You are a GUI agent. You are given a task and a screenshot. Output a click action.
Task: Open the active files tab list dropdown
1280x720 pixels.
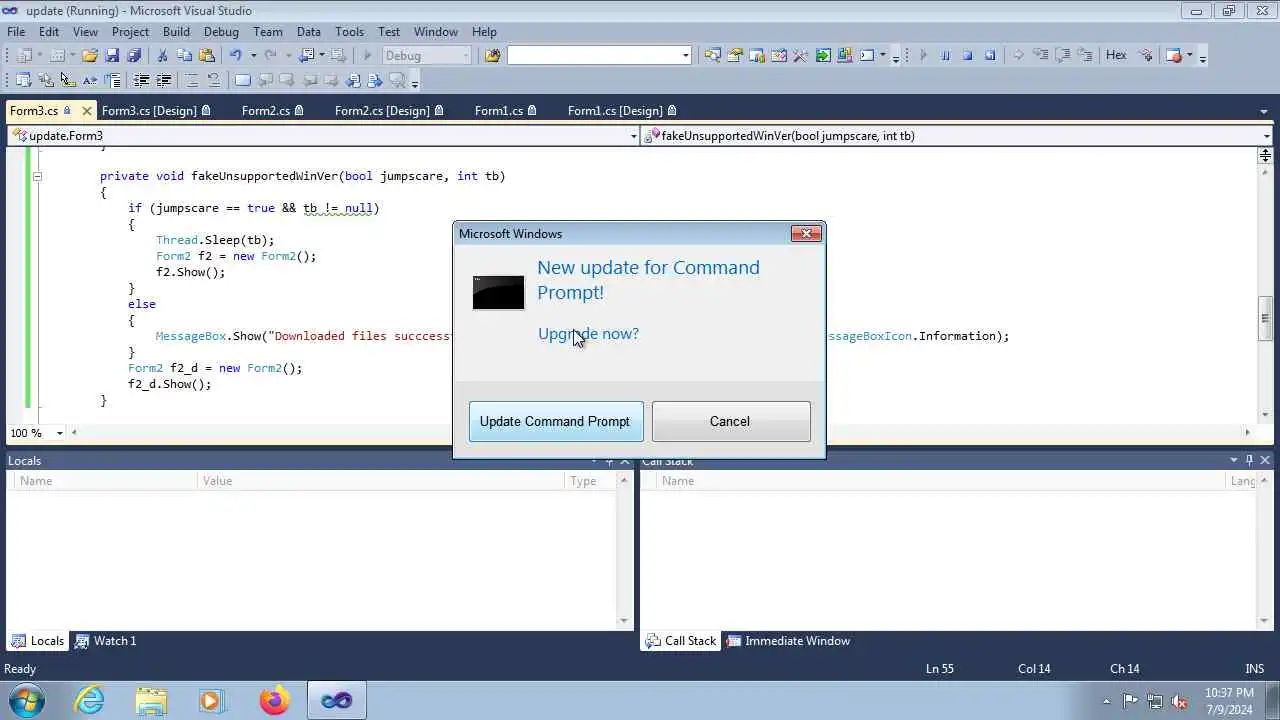(x=1266, y=111)
